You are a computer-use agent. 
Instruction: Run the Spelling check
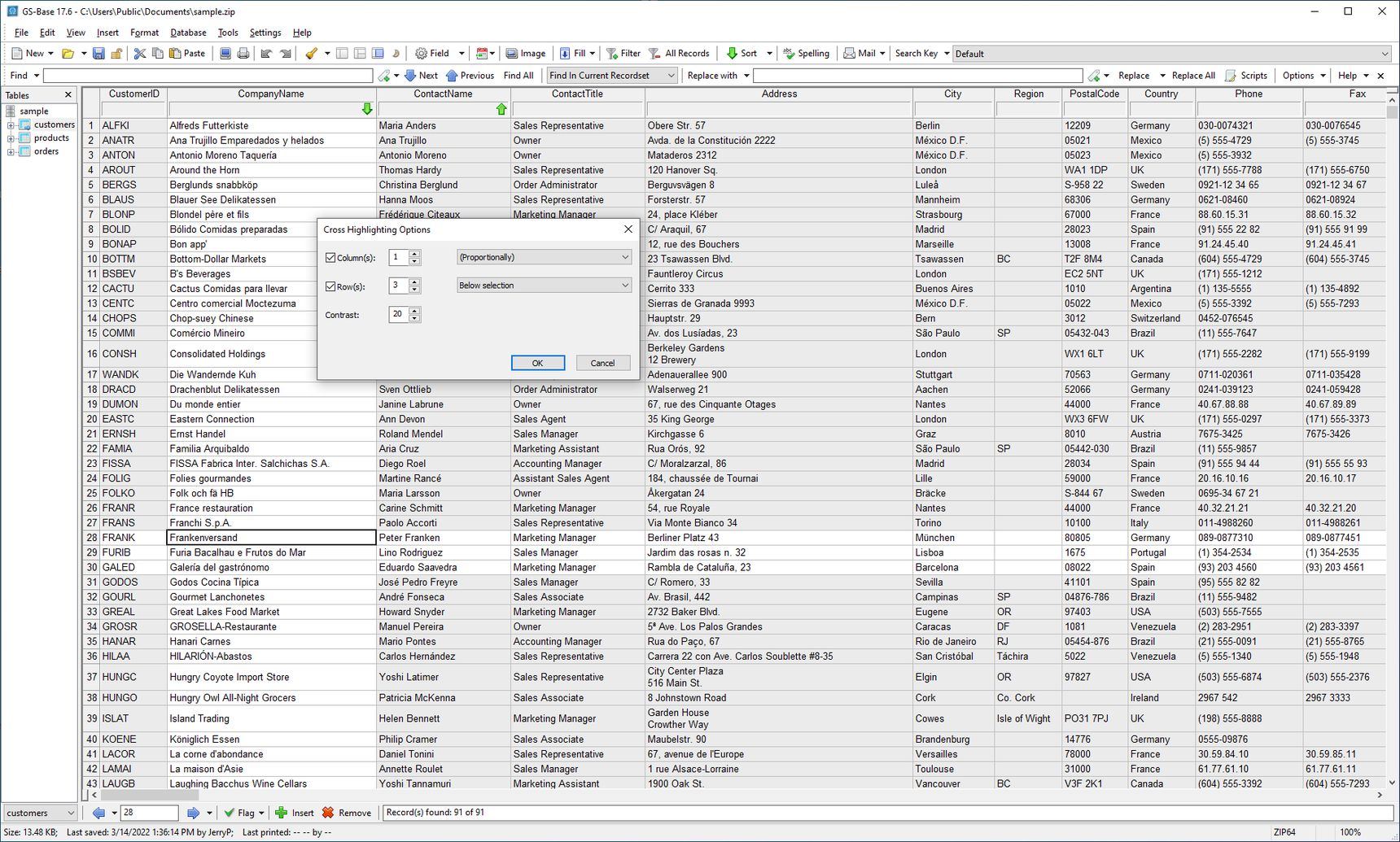point(806,54)
